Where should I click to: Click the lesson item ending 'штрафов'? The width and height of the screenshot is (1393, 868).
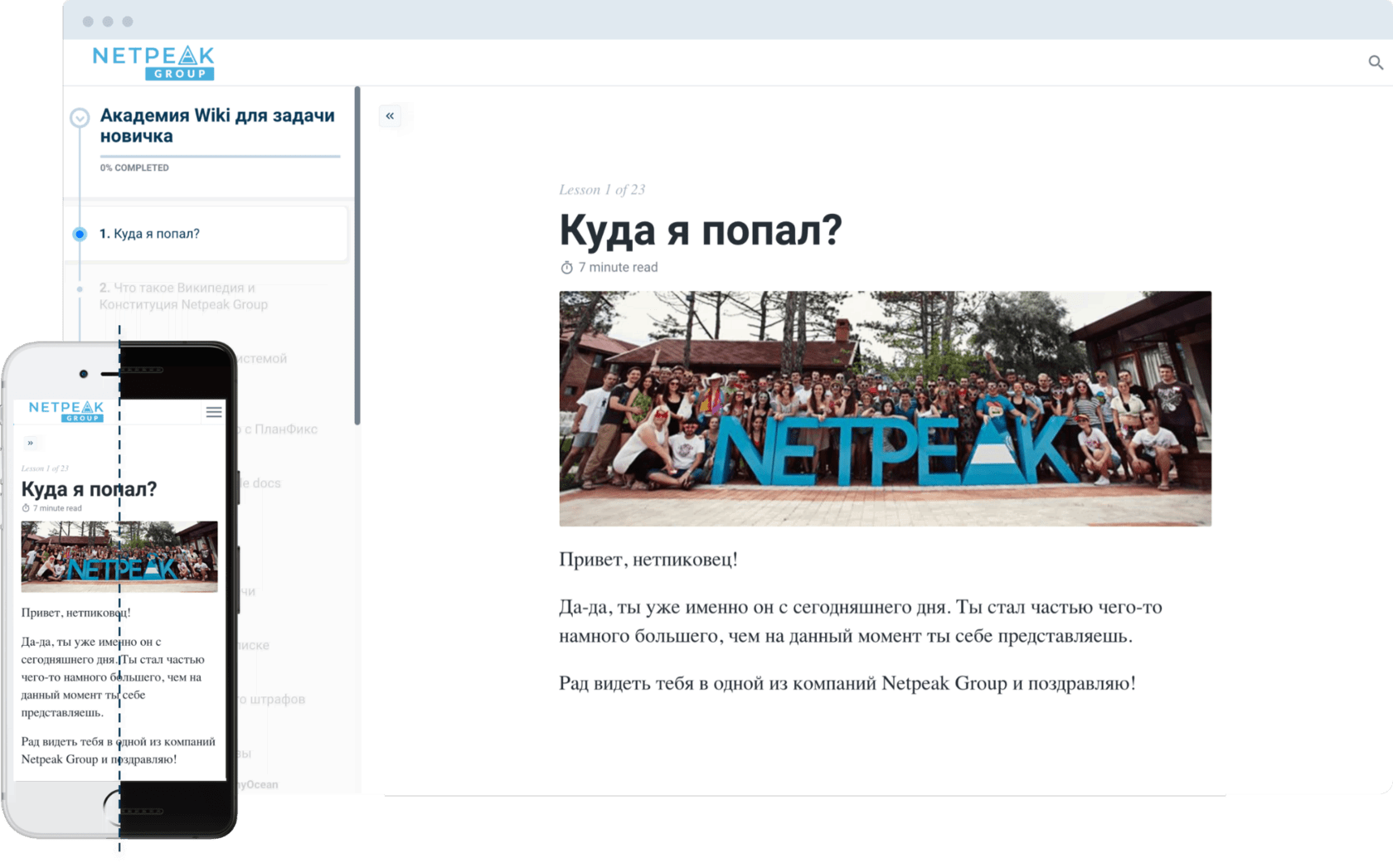(272, 699)
